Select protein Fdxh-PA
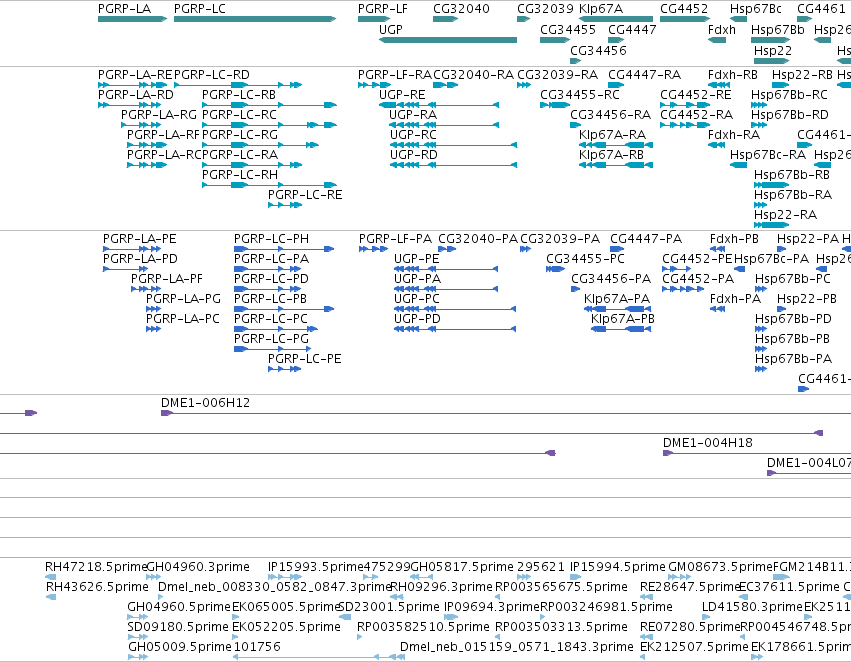Image resolution: width=851 pixels, height=662 pixels. (x=735, y=299)
